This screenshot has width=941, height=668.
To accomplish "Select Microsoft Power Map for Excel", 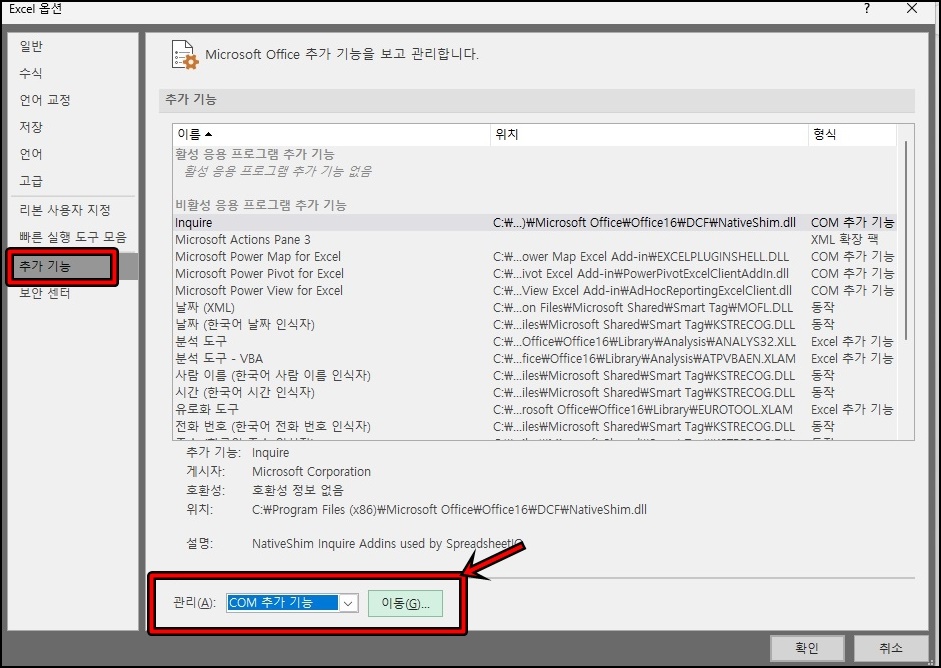I will click(x=534, y=257).
